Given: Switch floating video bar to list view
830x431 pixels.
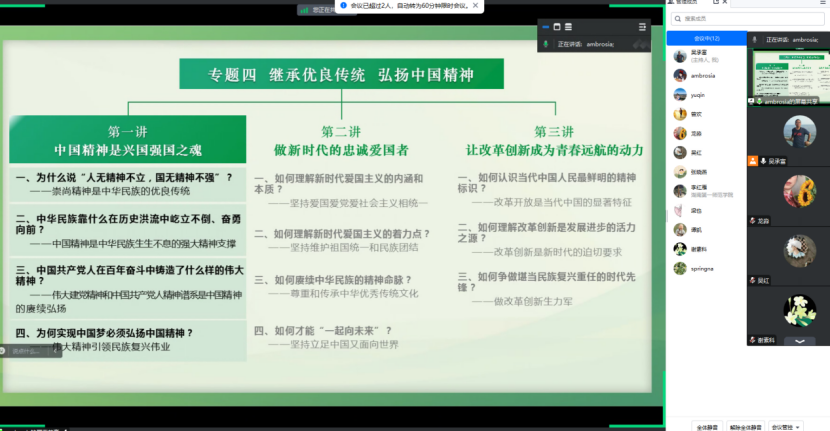Looking at the screenshot, I should 570,26.
